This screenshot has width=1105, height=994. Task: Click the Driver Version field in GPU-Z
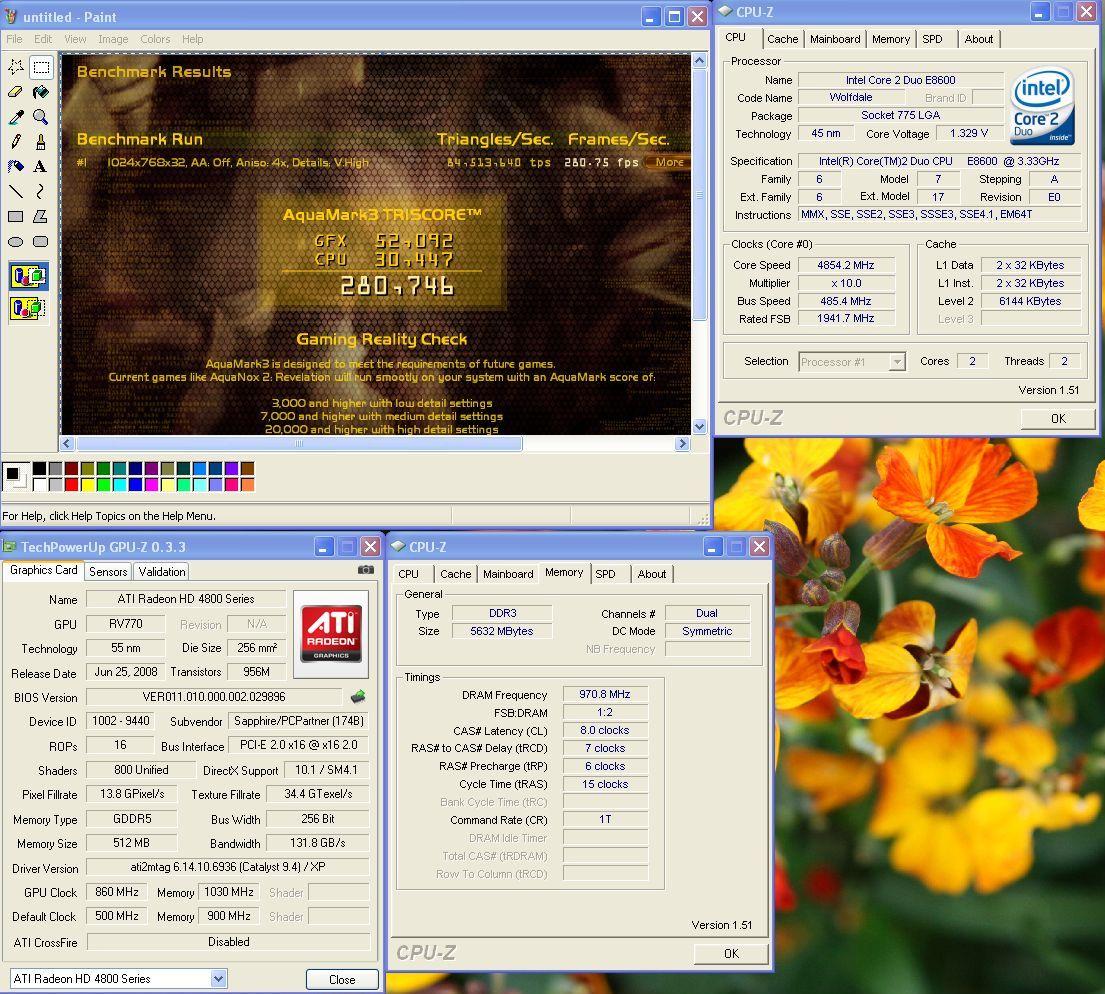tap(228, 867)
